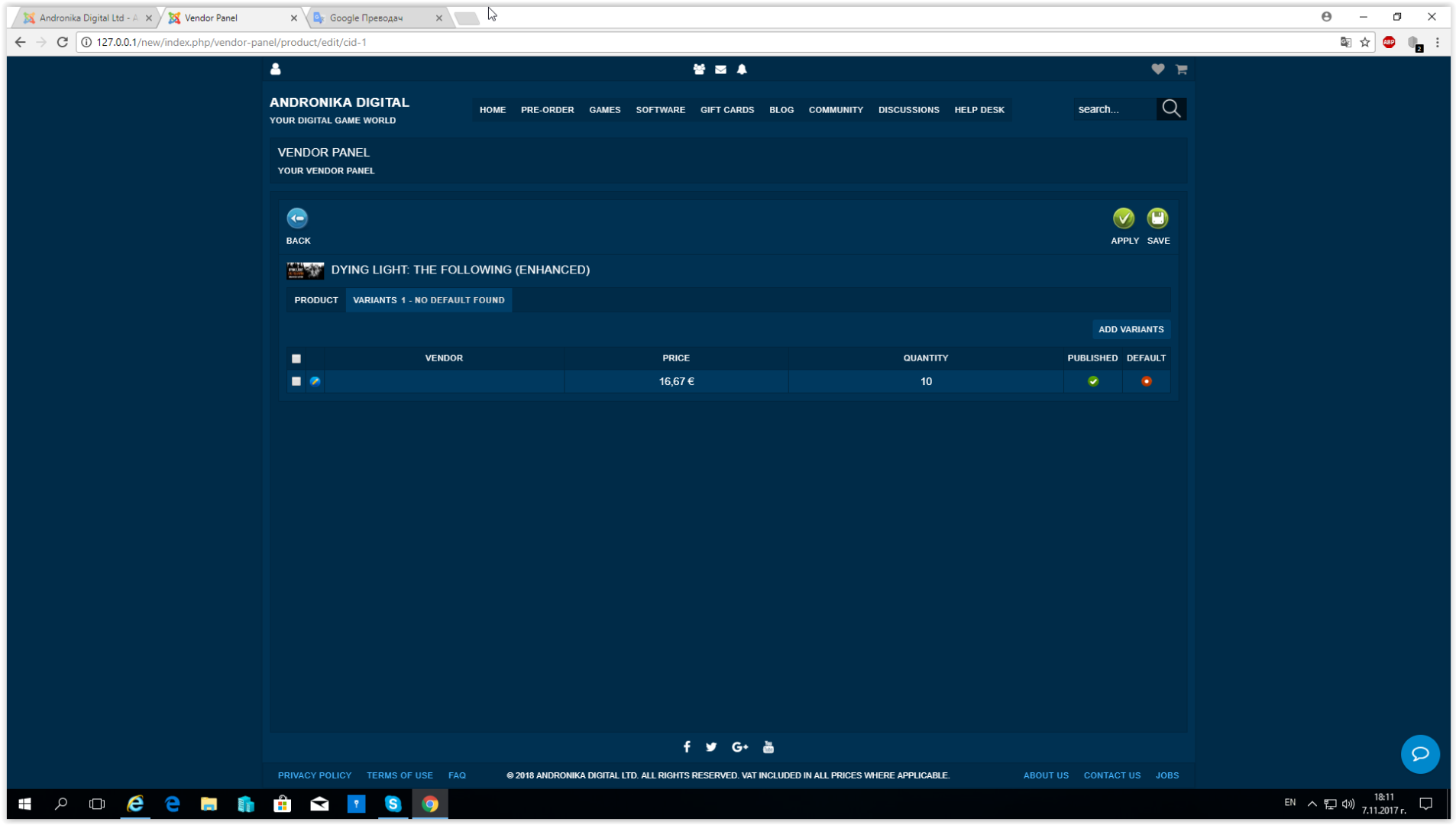Open the Twitter social icon
The image size is (1456, 825).
pos(711,747)
